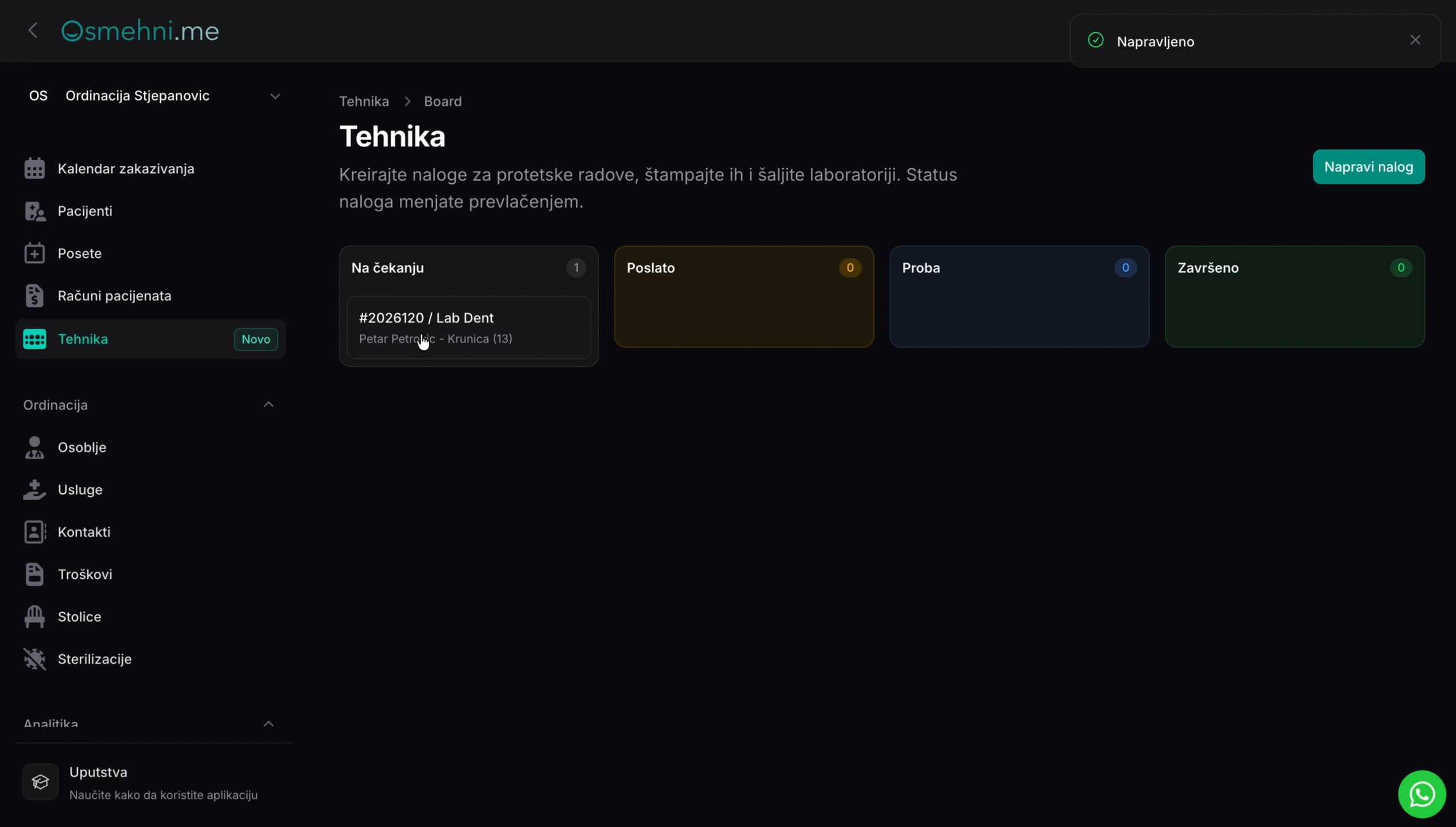
Task: Click the Pacijenti sidebar icon
Action: [x=34, y=211]
